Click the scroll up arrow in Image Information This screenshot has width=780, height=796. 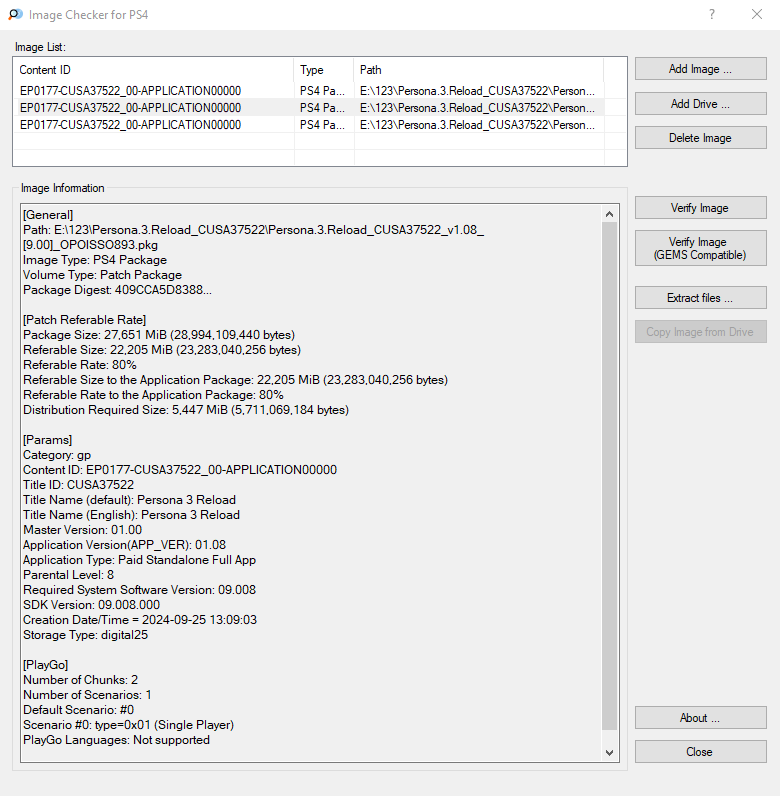pyautogui.click(x=609, y=214)
